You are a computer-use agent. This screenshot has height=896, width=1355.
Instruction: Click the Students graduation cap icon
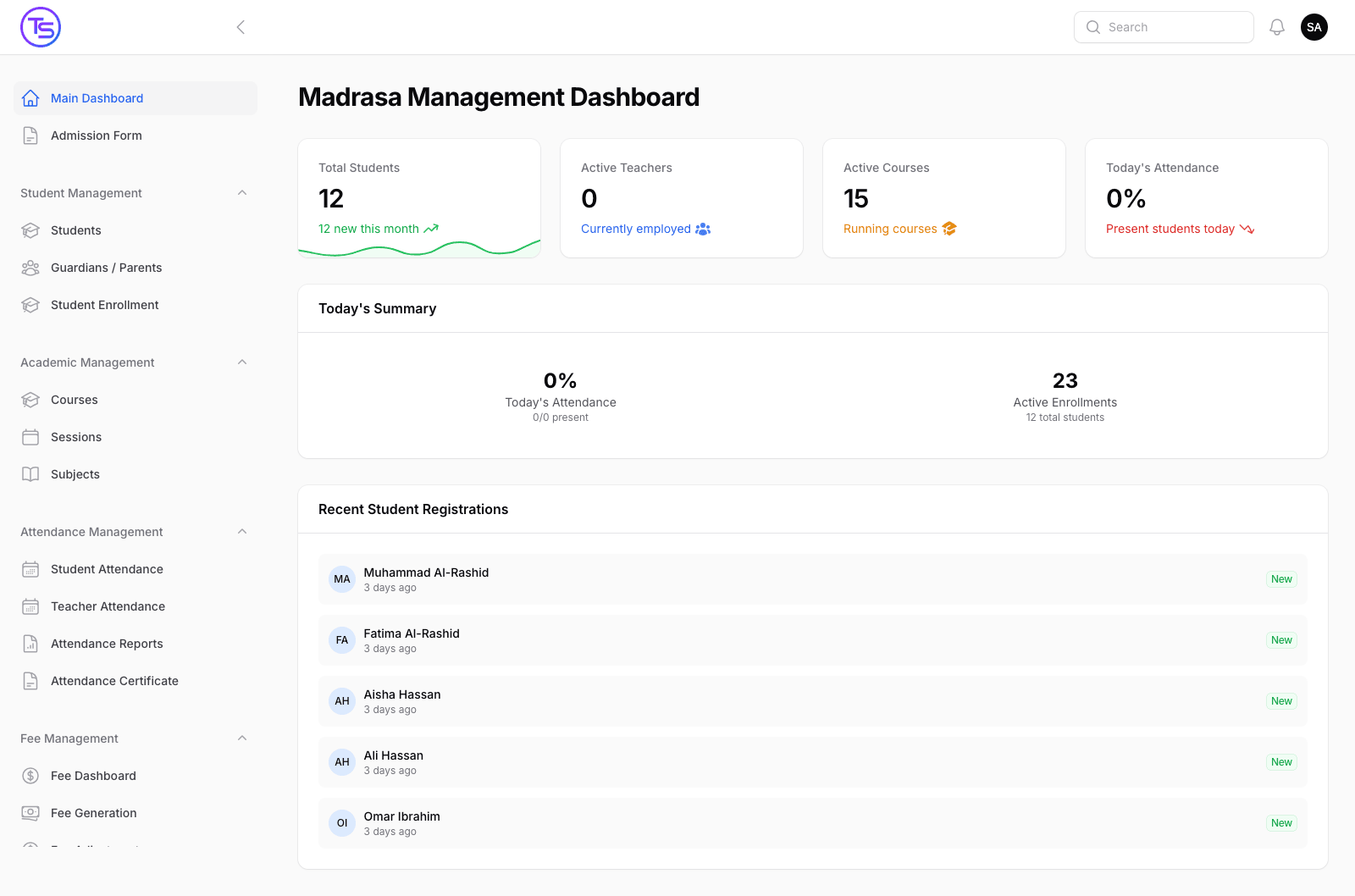point(30,230)
